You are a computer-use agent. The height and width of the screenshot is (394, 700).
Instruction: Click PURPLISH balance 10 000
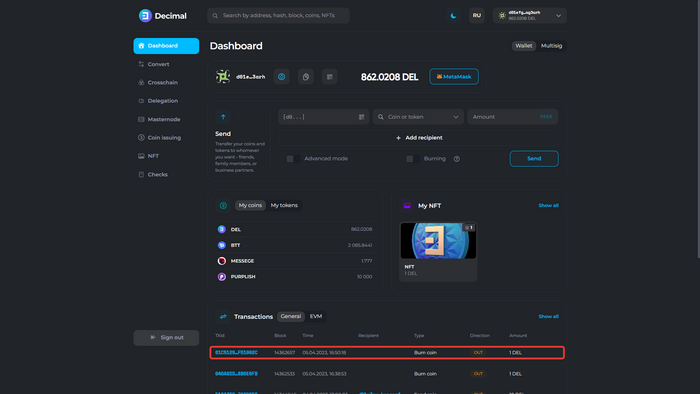tap(364, 277)
